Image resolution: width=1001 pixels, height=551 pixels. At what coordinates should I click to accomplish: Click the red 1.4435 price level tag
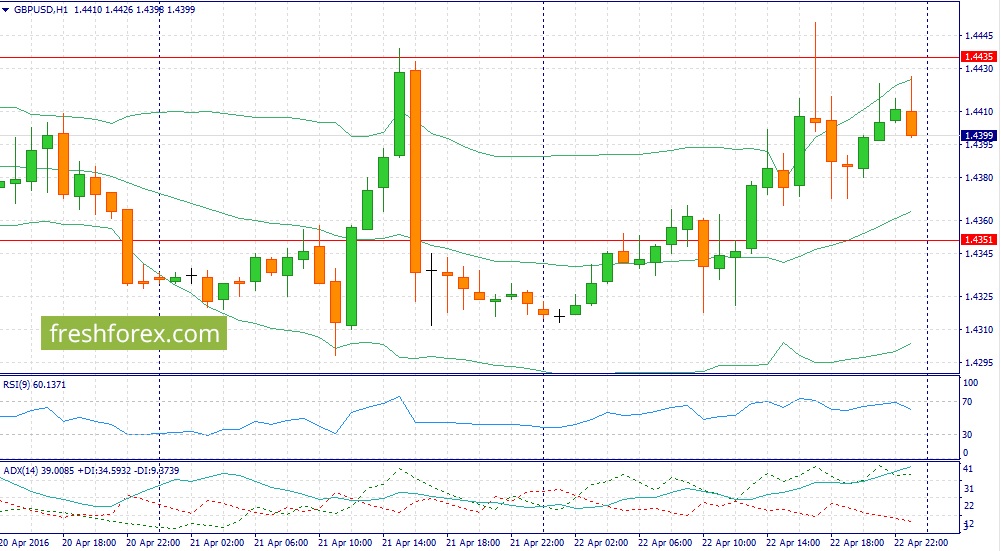click(978, 58)
